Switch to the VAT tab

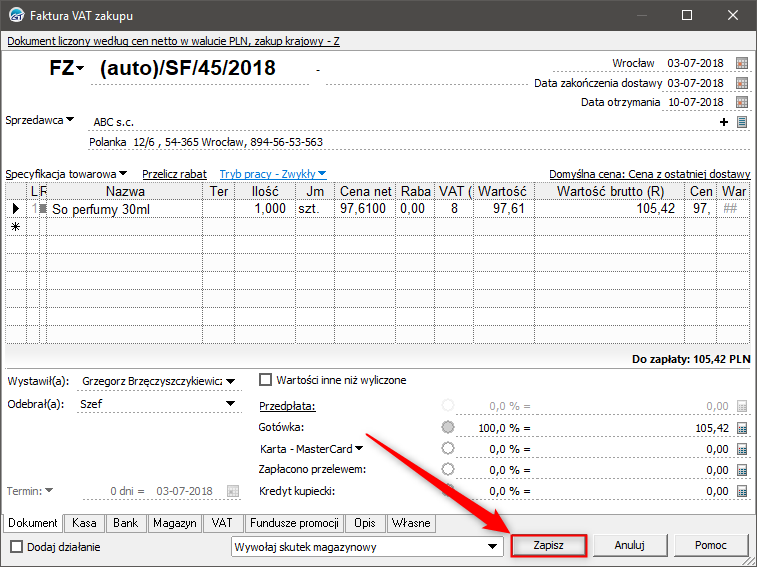point(222,523)
